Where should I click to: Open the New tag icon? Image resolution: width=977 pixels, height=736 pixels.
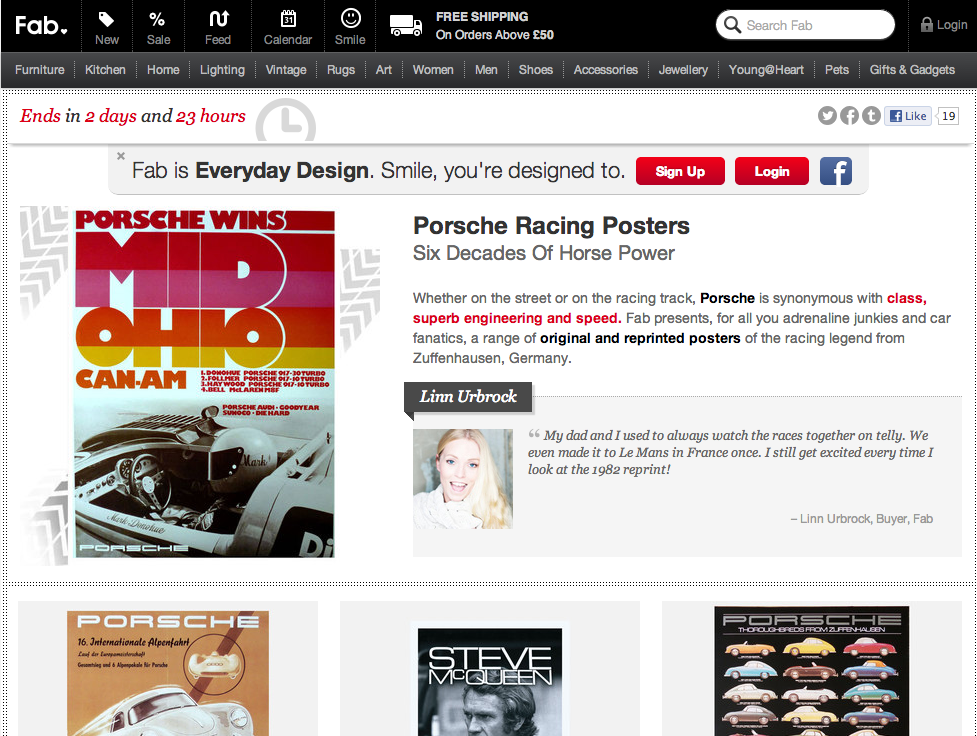click(x=107, y=19)
